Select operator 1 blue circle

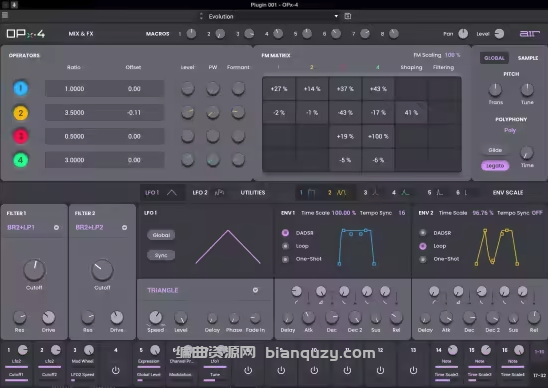(x=21, y=88)
